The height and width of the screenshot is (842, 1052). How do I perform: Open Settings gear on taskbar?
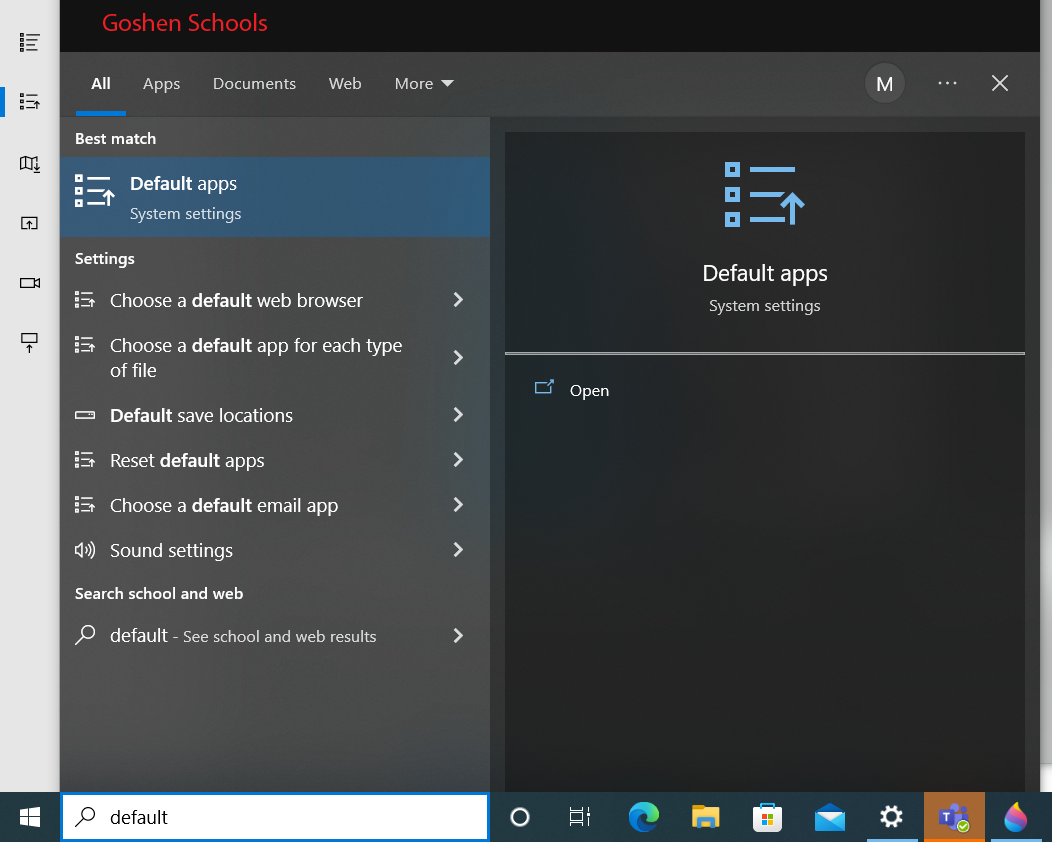[891, 817]
